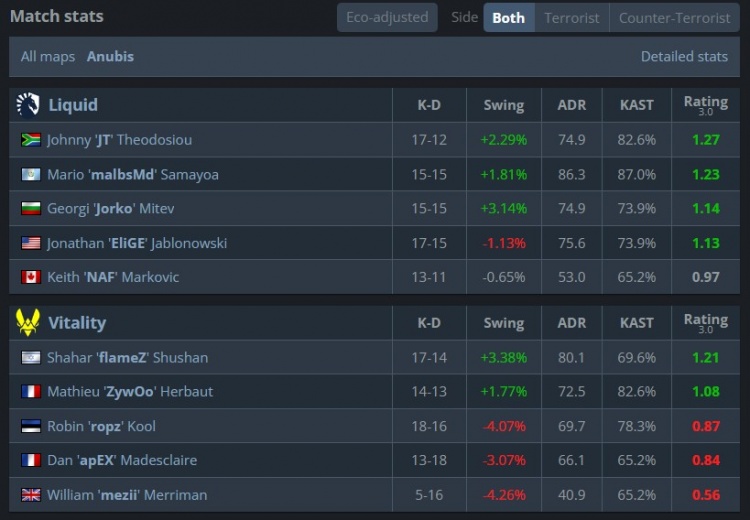Screen dimensions: 750x520
Task: Toggle the Eco-adjusted stats button
Action: tap(387, 18)
